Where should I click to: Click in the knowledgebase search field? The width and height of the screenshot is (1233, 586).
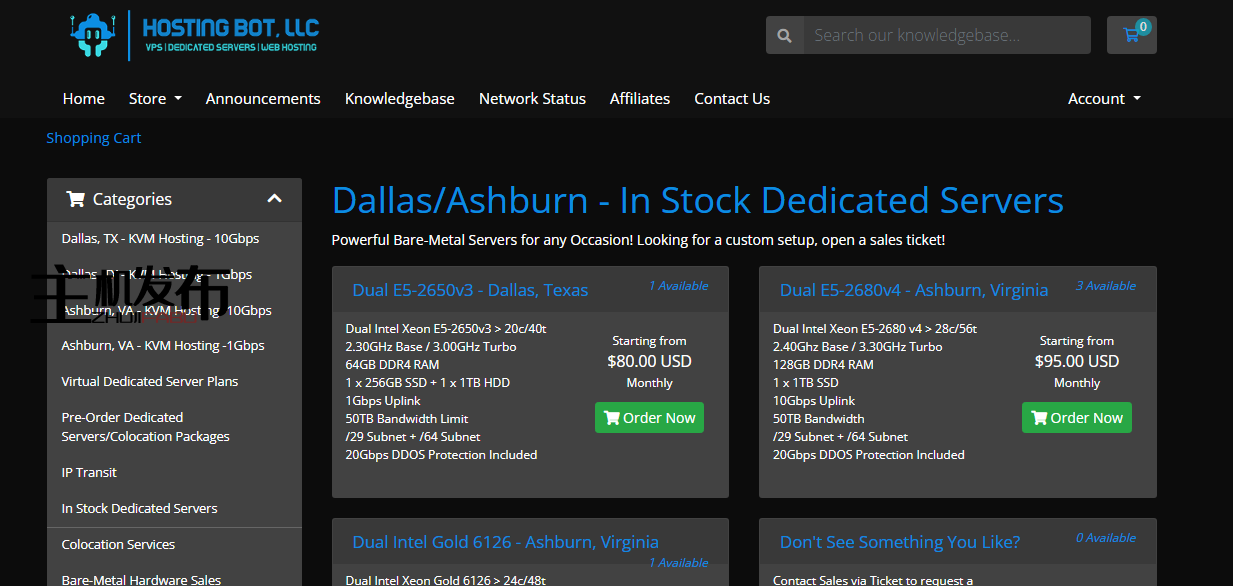946,35
